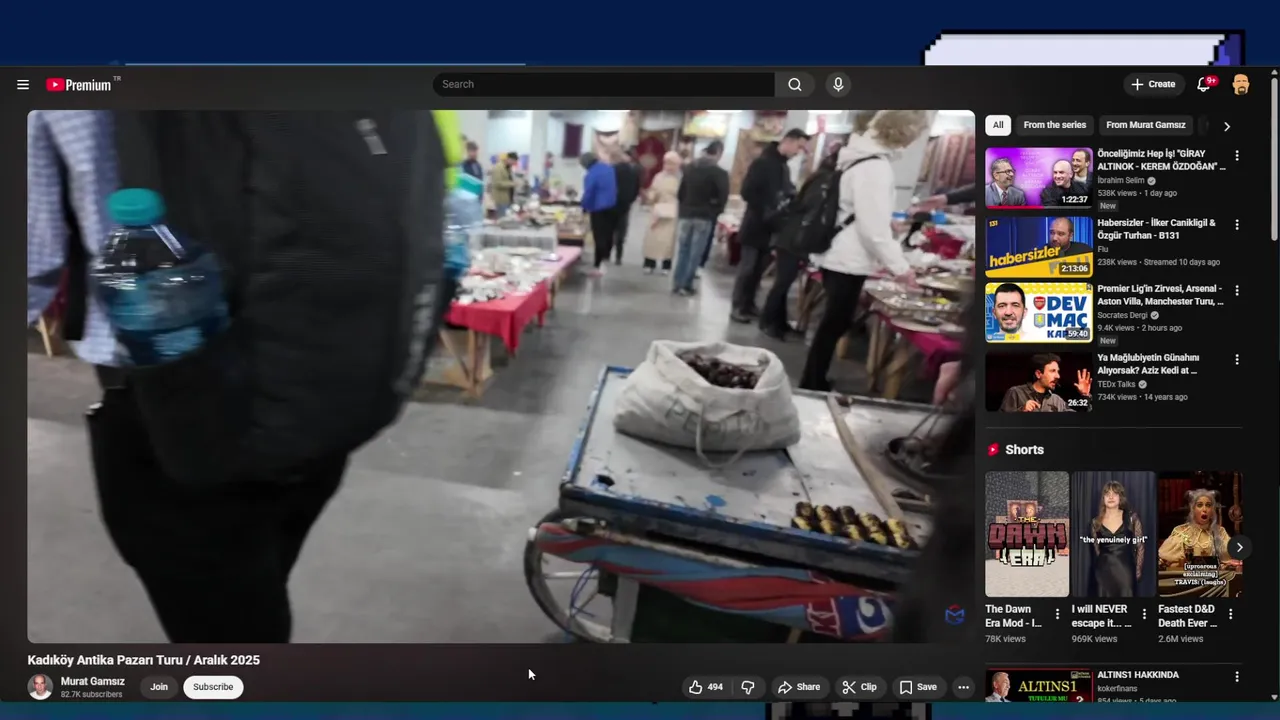The height and width of the screenshot is (720, 1280).
Task: Open the account avatar menu
Action: [x=1241, y=85]
